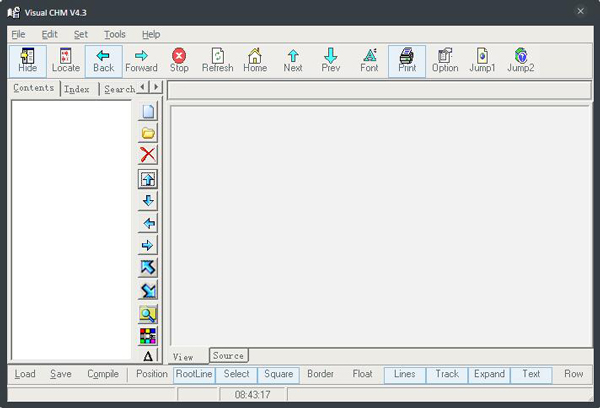This screenshot has height=408, width=600.
Task: Delete item with the red X icon
Action: coord(148,155)
